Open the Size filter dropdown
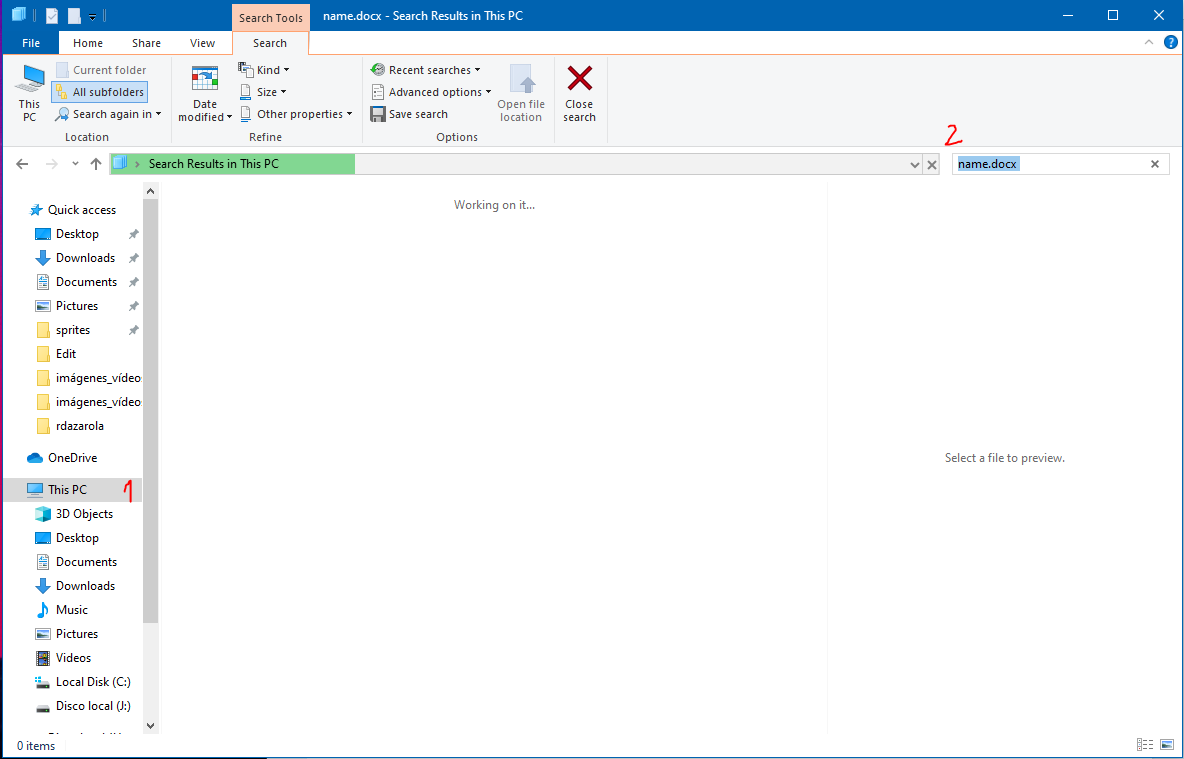Image resolution: width=1184 pixels, height=759 pixels. tap(263, 91)
